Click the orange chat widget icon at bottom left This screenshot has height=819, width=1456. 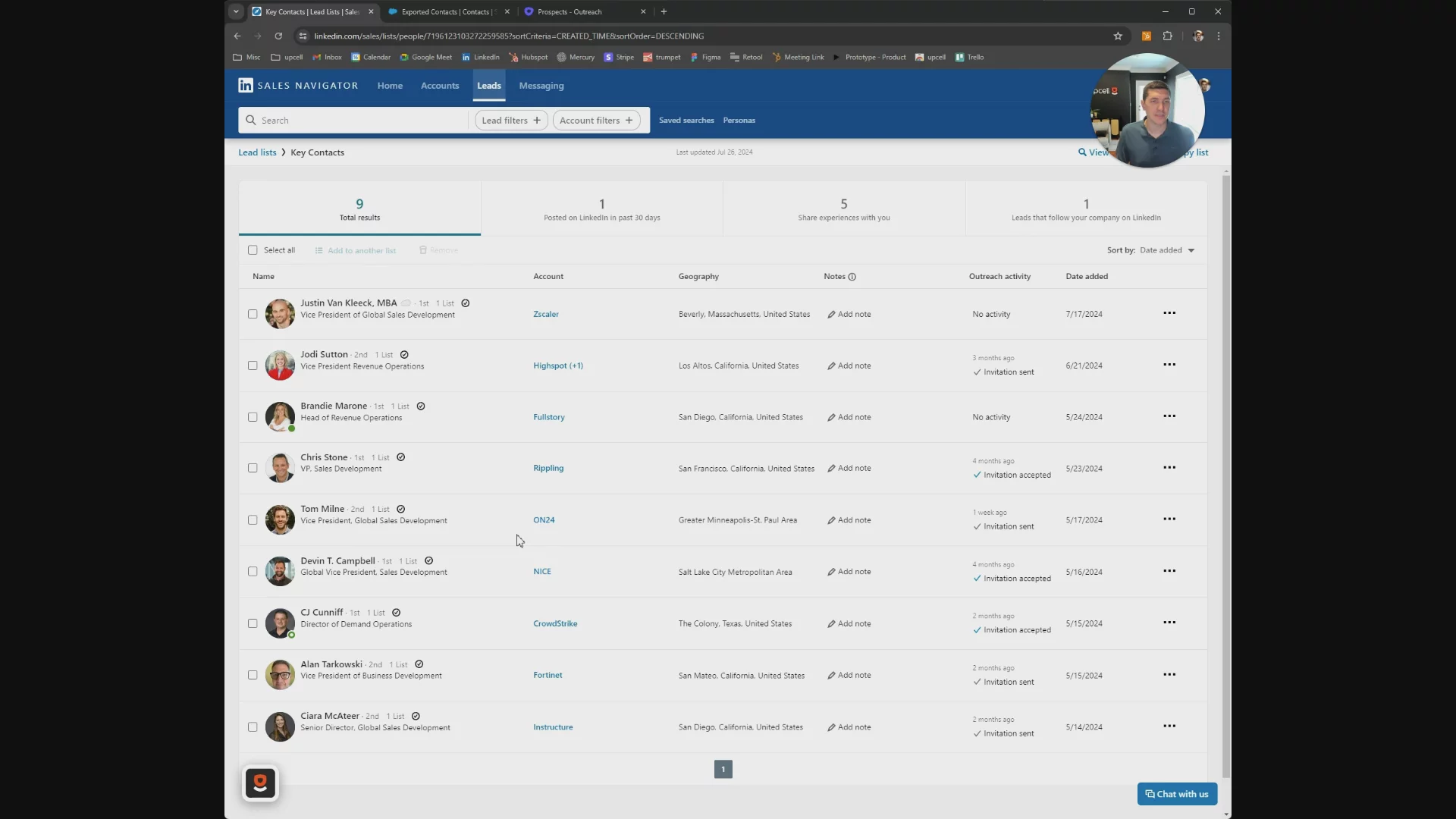(260, 783)
